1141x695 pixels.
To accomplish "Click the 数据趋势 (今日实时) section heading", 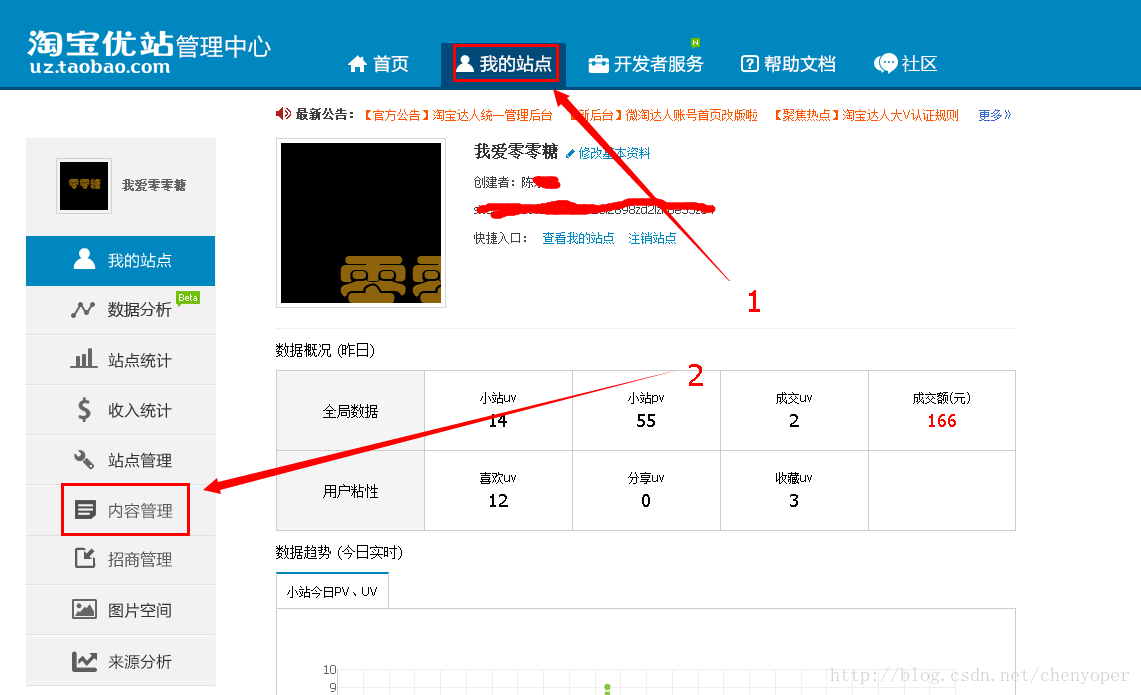I will pos(339,552).
